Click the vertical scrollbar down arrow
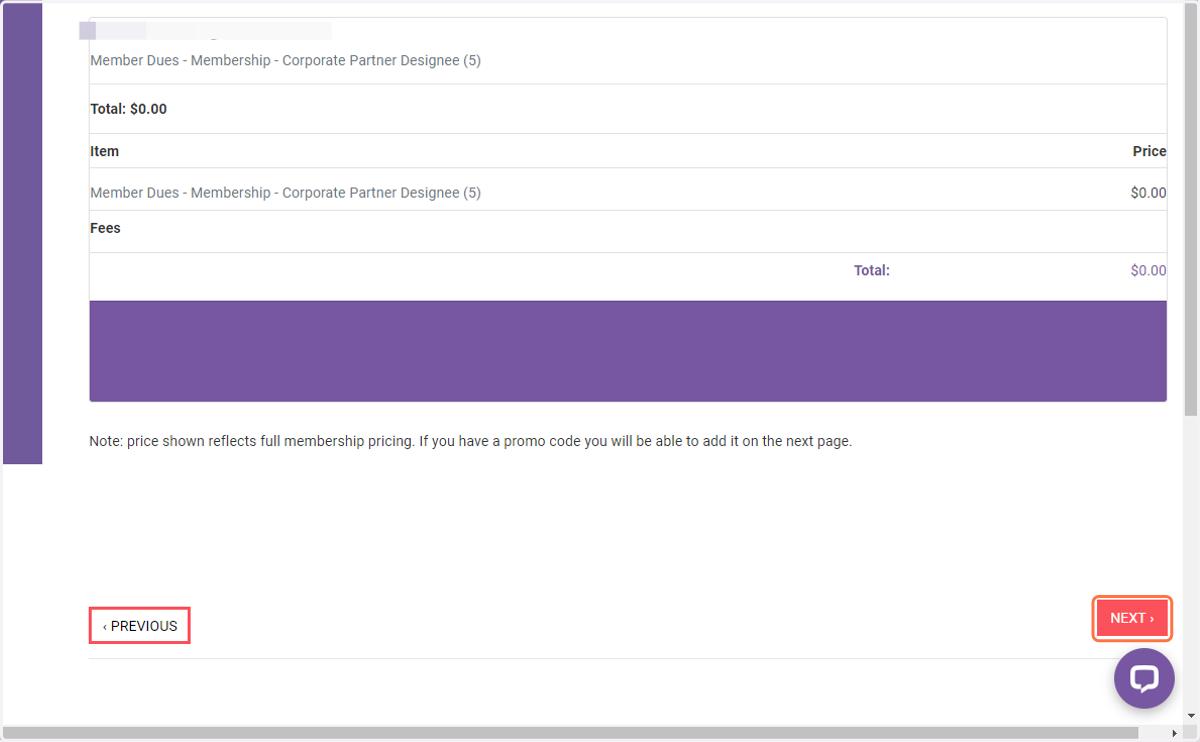The width and height of the screenshot is (1200, 742). 1190,716
